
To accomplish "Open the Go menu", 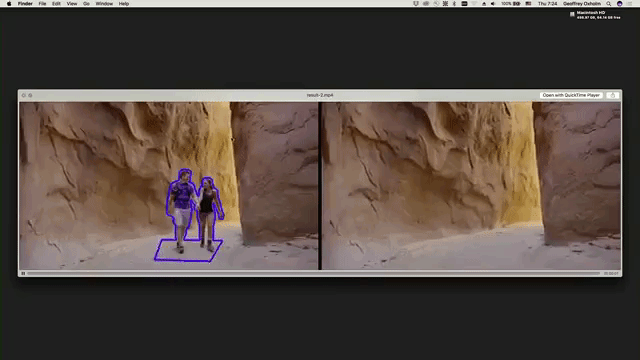I will click(86, 4).
